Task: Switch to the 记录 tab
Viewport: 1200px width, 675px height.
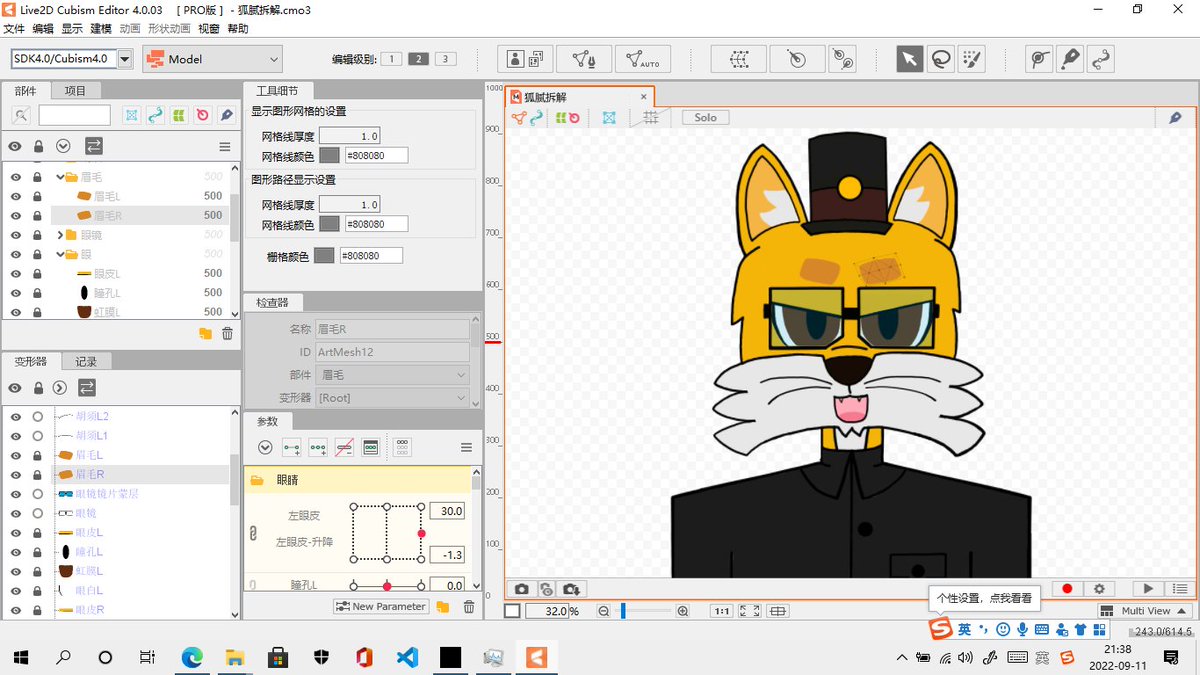Action: coord(87,362)
